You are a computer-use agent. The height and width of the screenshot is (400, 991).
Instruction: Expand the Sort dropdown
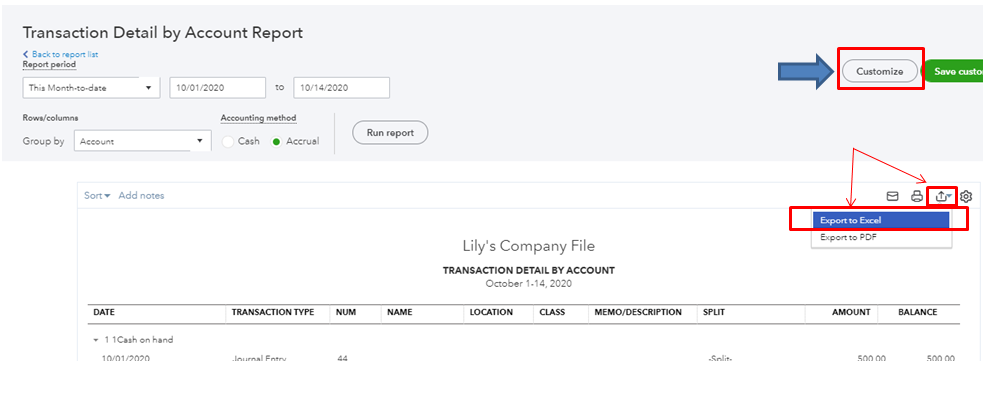click(x=97, y=196)
